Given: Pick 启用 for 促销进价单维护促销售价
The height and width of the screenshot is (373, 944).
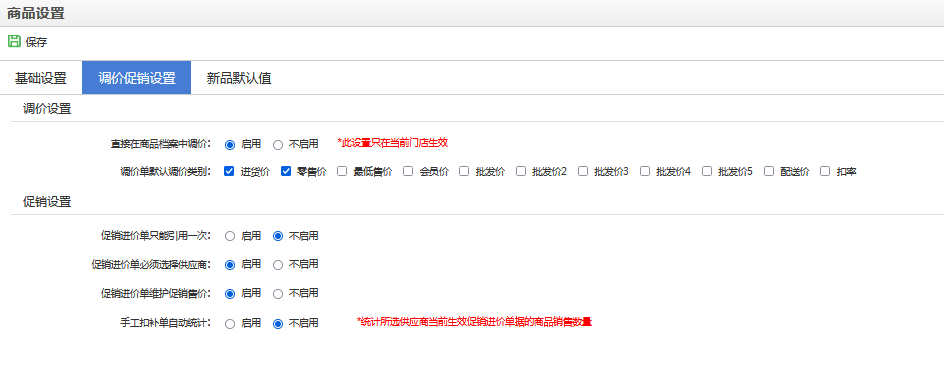Looking at the screenshot, I should pos(229,294).
